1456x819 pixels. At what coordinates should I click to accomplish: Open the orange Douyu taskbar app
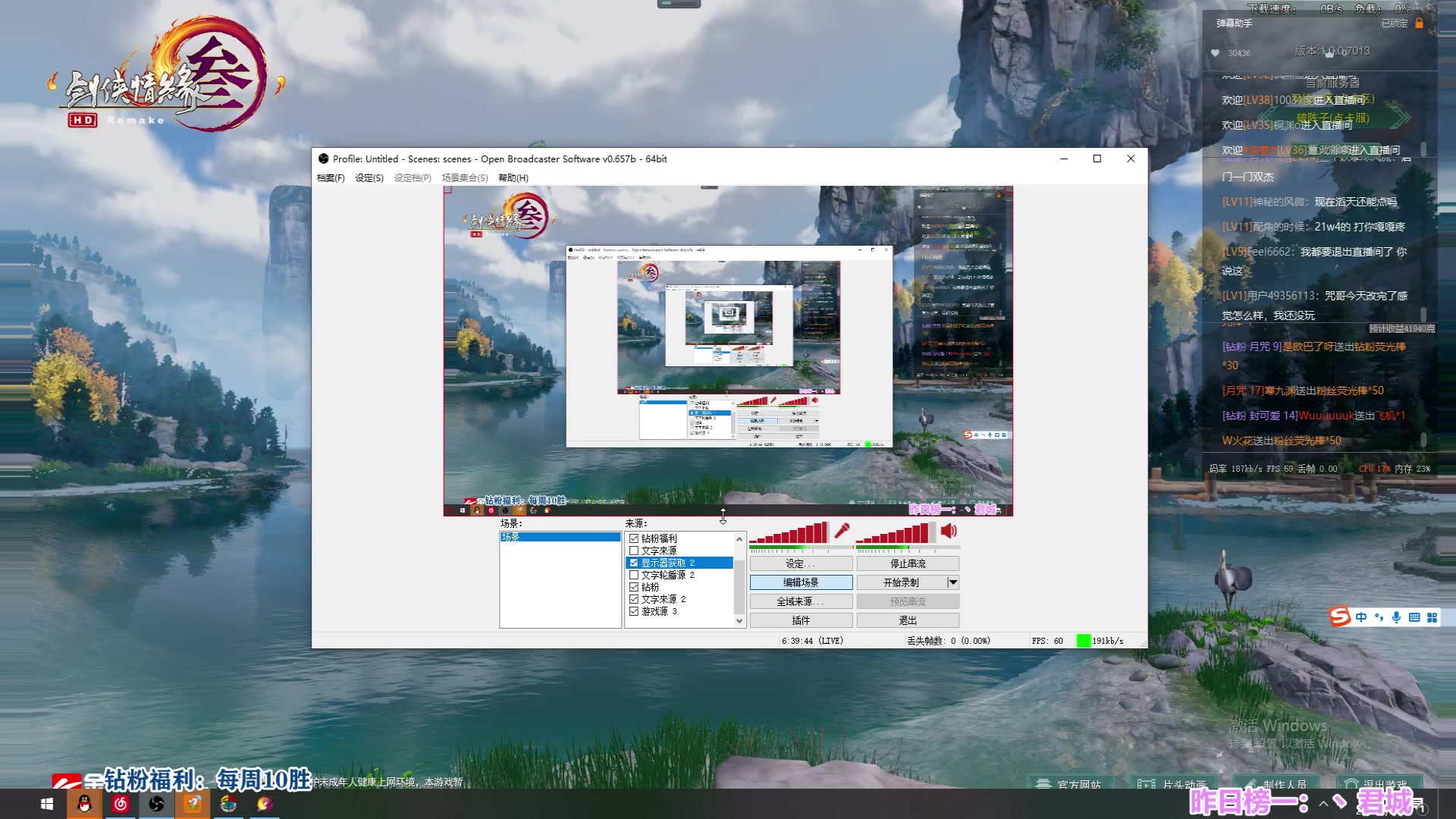coord(193,804)
